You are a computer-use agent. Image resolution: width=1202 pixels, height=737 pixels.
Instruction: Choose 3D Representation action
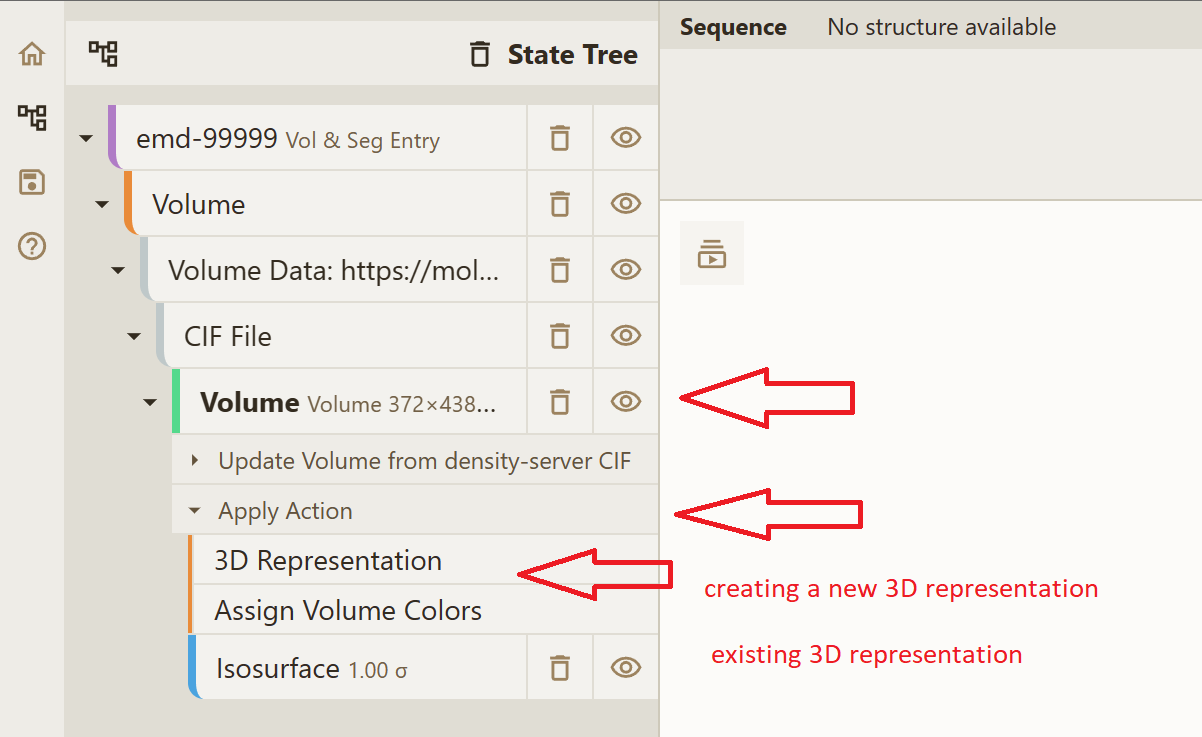[x=328, y=561]
